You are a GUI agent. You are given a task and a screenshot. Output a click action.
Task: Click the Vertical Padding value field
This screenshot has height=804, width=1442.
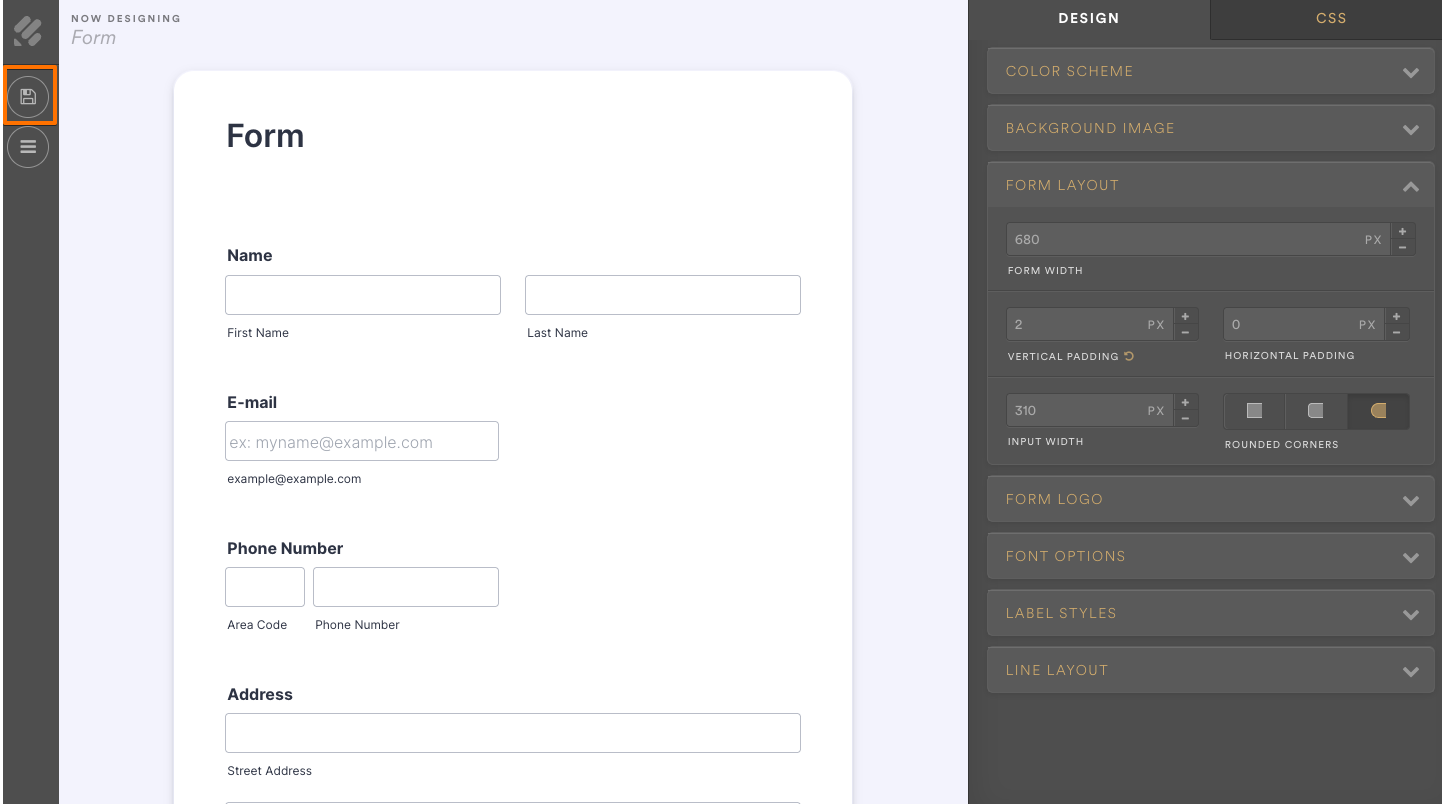coord(1090,325)
